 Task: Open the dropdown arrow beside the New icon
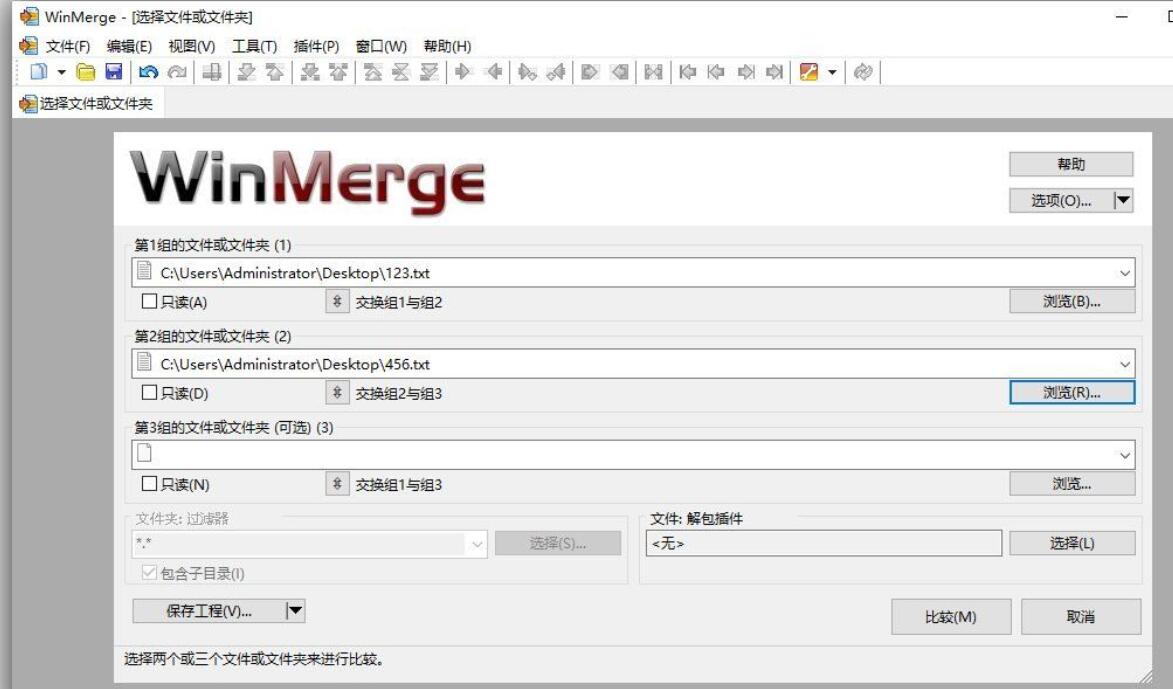(61, 73)
